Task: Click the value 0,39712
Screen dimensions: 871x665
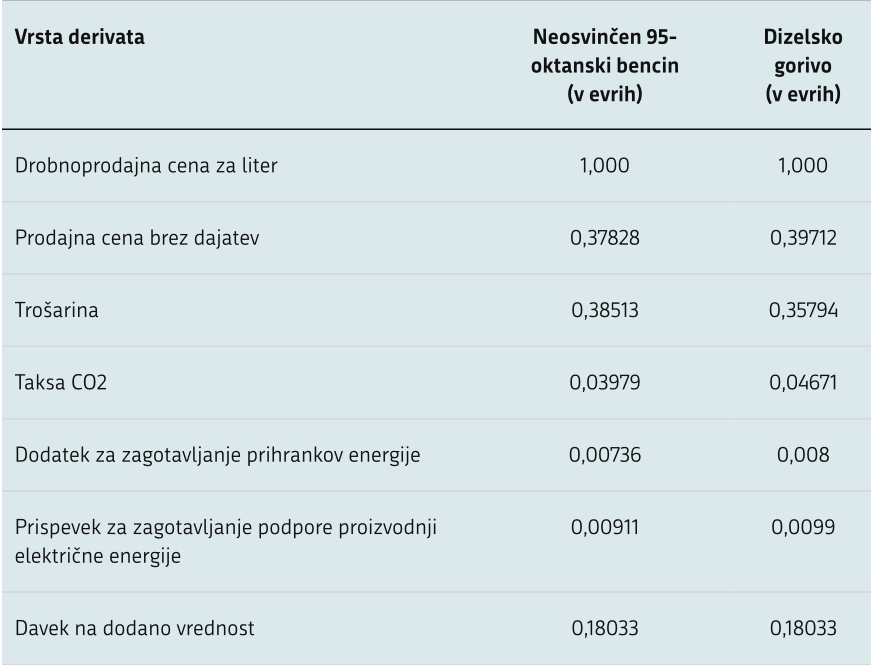Action: coord(801,238)
